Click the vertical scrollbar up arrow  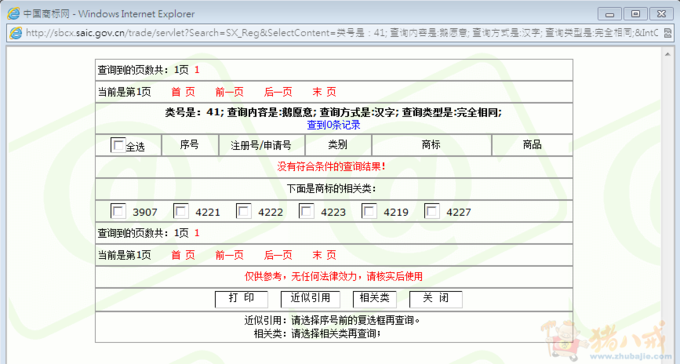(x=667, y=54)
